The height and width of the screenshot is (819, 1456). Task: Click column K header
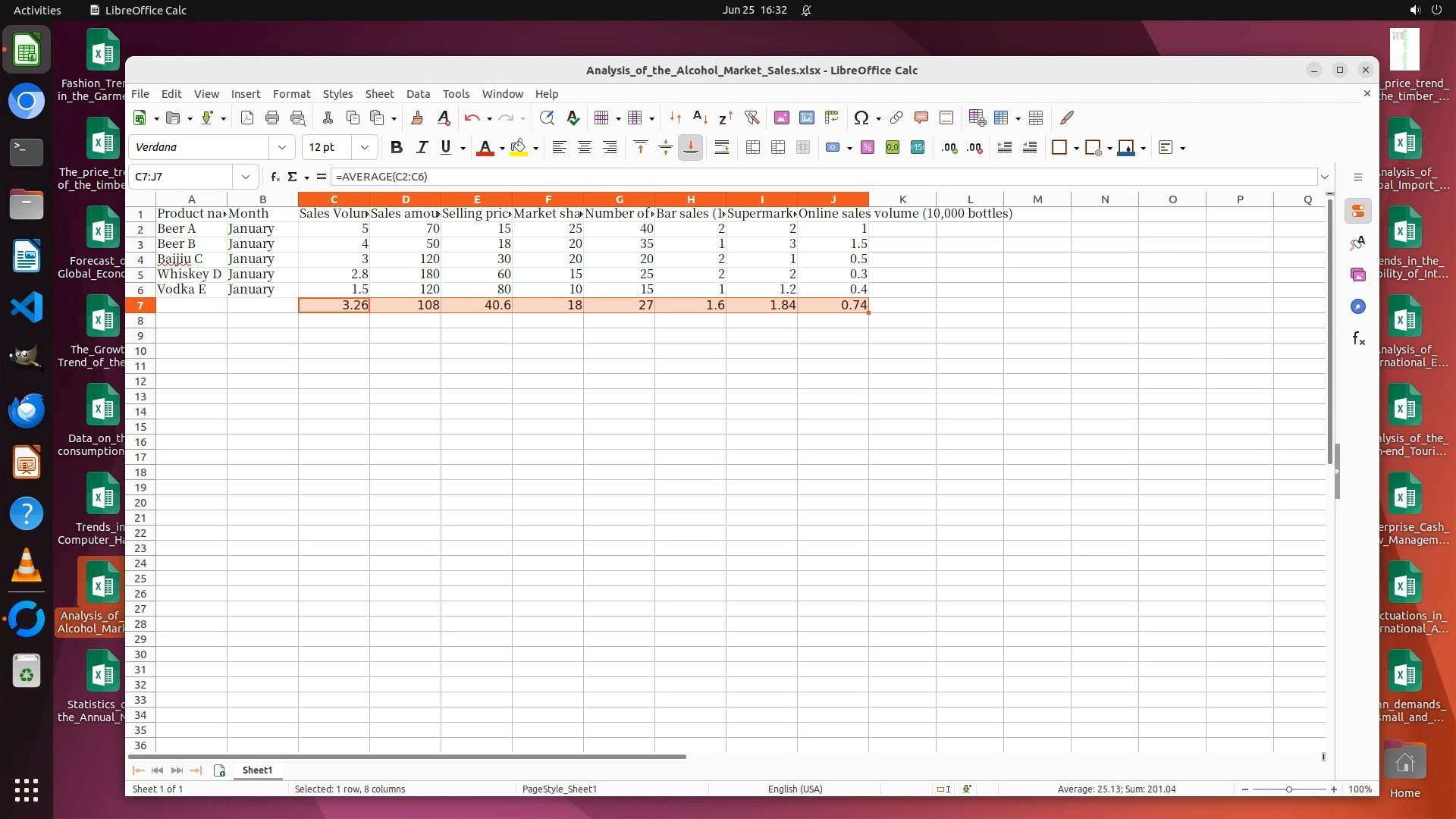click(902, 199)
